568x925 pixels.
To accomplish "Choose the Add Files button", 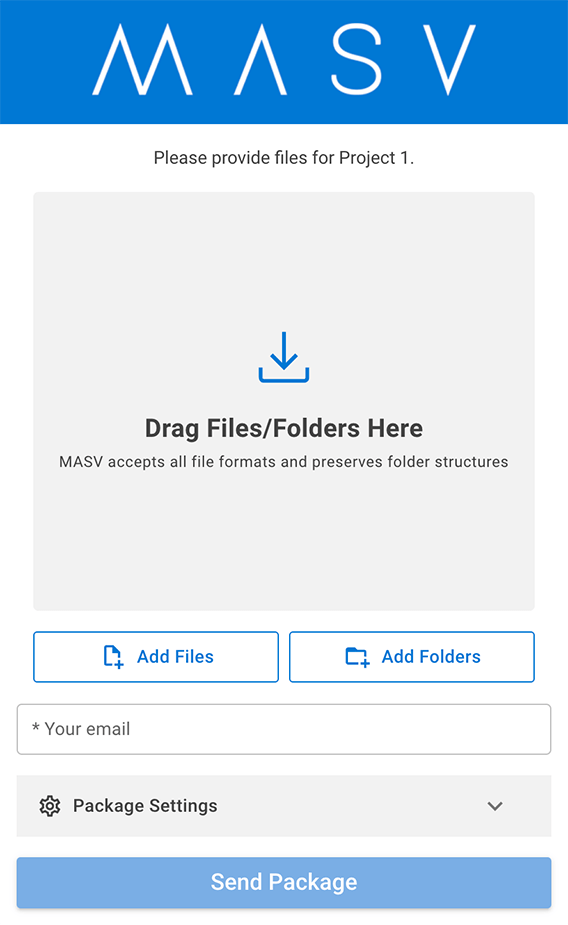I will [x=156, y=657].
